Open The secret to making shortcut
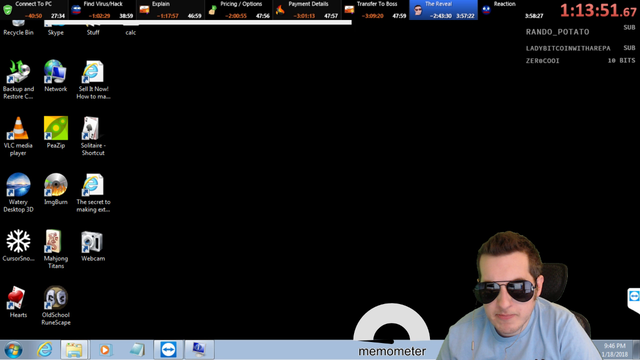This screenshot has height=360, width=640. (x=93, y=192)
